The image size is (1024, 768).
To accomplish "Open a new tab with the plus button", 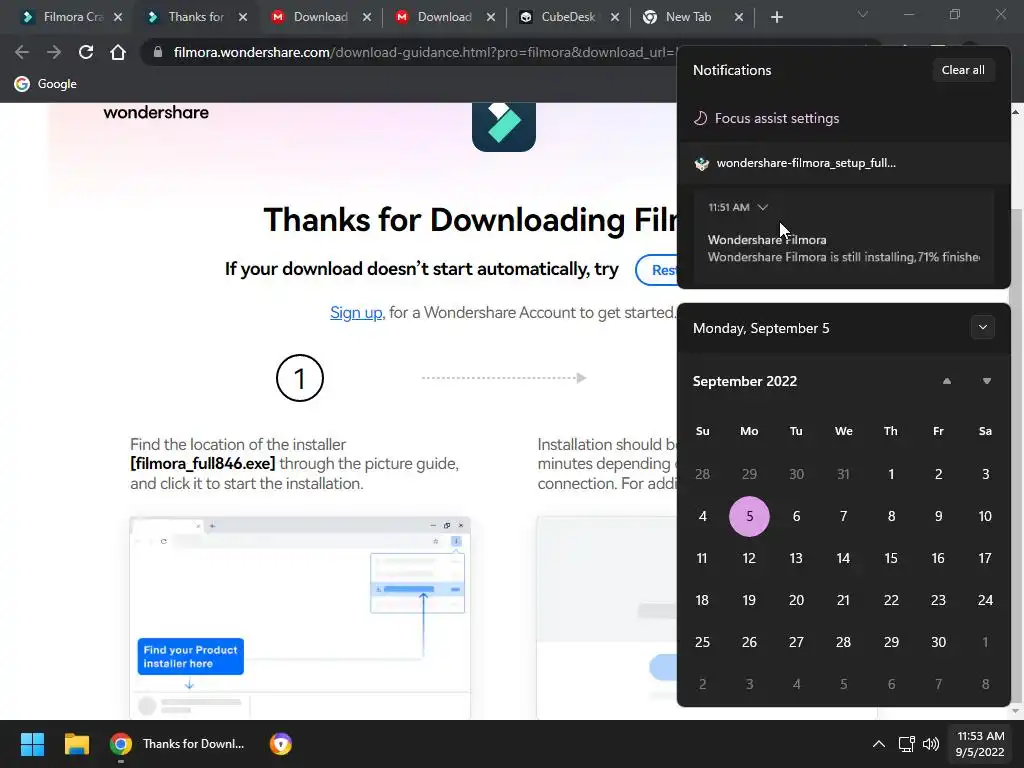I will coord(776,17).
